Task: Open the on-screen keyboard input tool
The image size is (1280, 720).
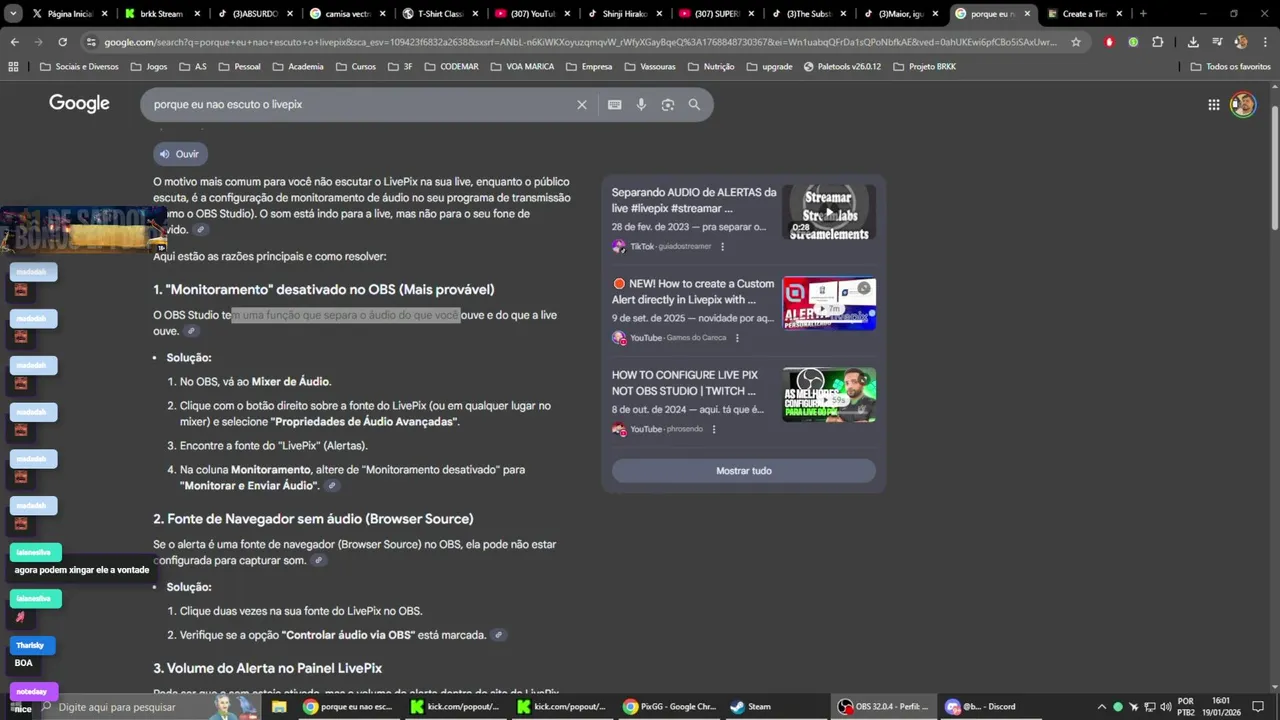Action: click(x=614, y=105)
